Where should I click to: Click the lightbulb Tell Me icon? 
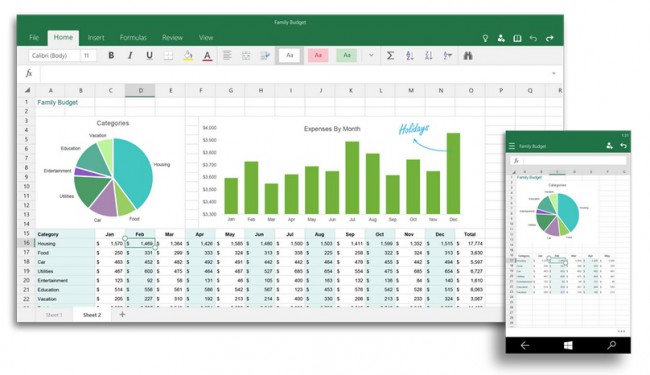[485, 38]
